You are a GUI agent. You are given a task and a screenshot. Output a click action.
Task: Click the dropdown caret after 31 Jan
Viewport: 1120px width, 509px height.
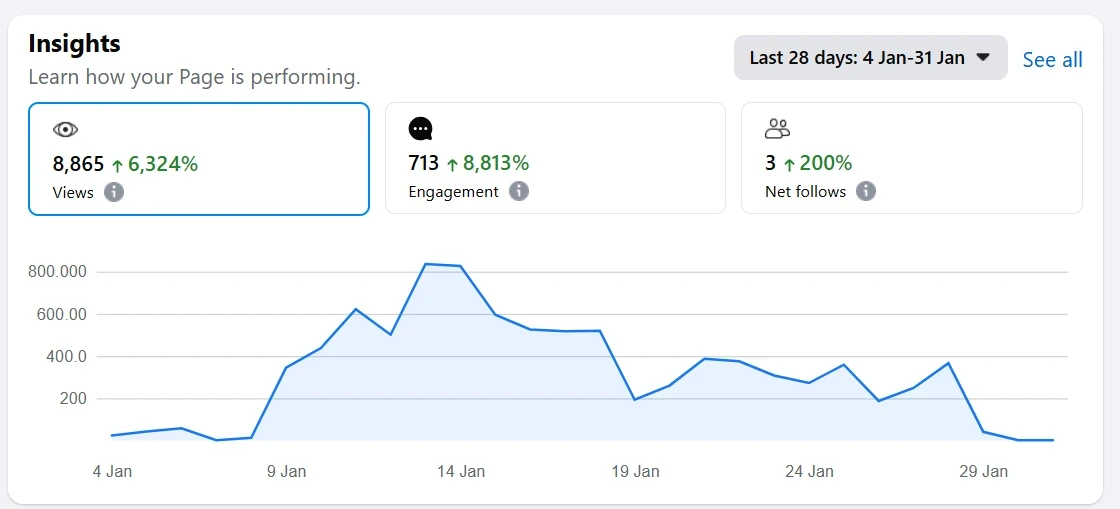click(x=983, y=58)
